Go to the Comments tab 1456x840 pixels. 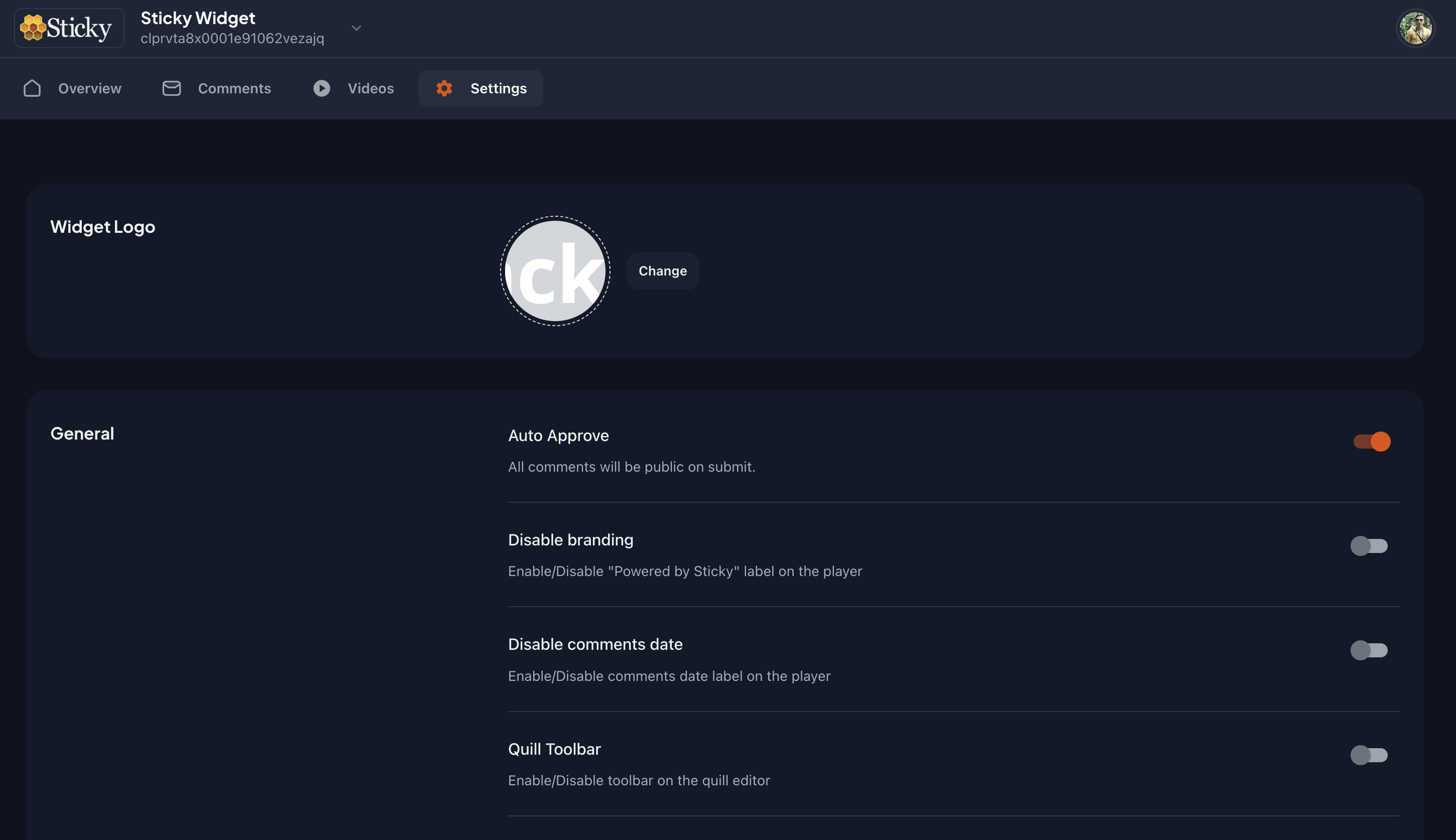[234, 88]
